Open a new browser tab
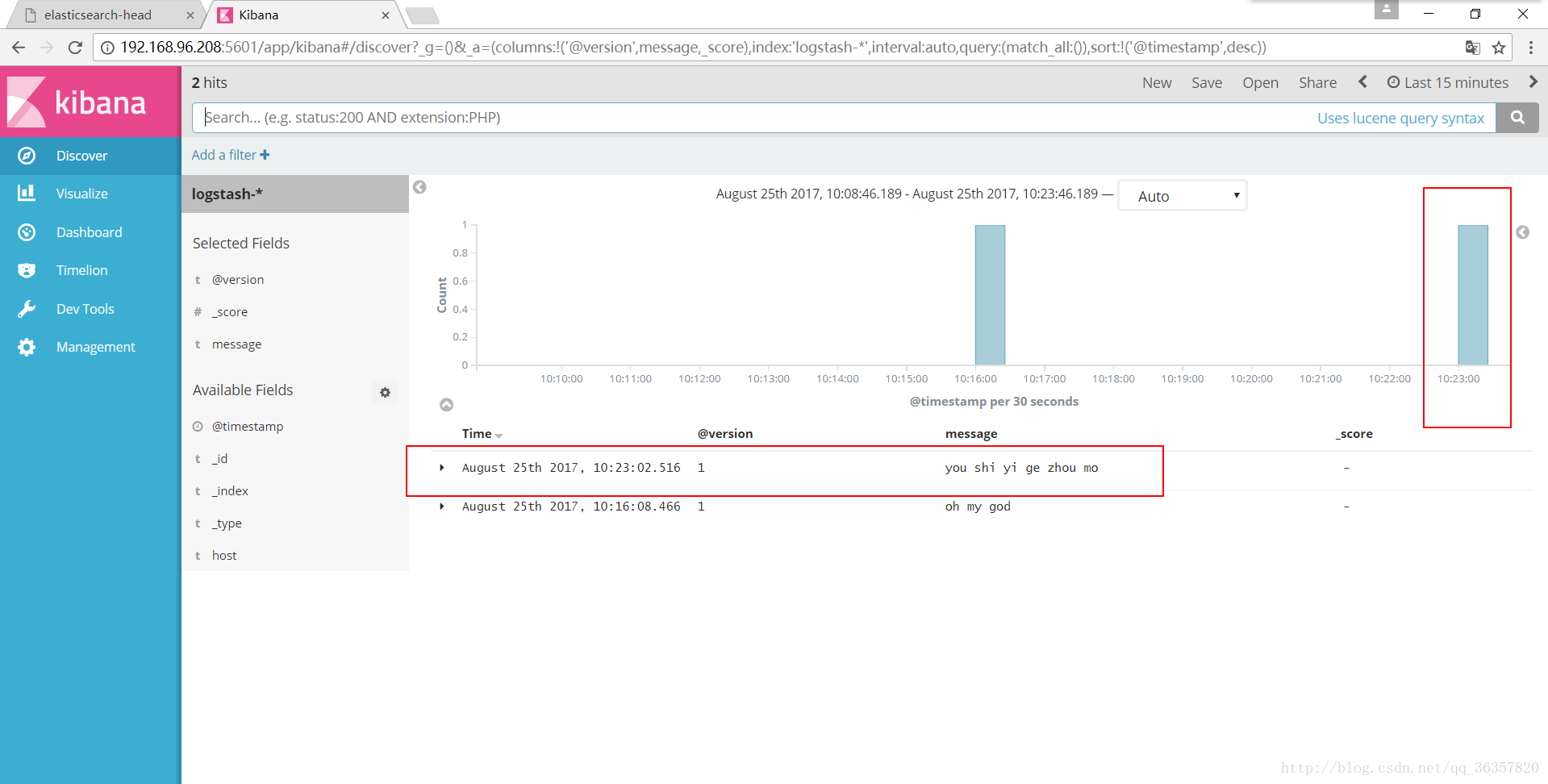1548x784 pixels. pyautogui.click(x=422, y=15)
